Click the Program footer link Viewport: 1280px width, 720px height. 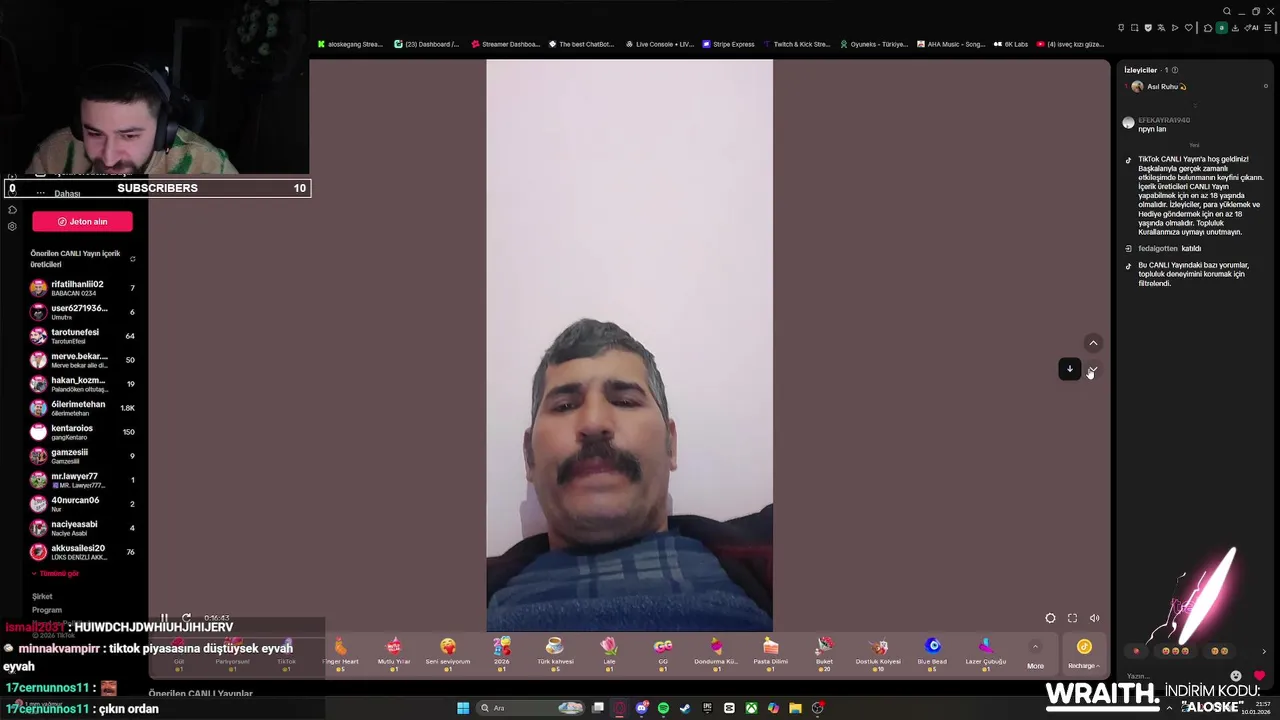pyautogui.click(x=47, y=610)
